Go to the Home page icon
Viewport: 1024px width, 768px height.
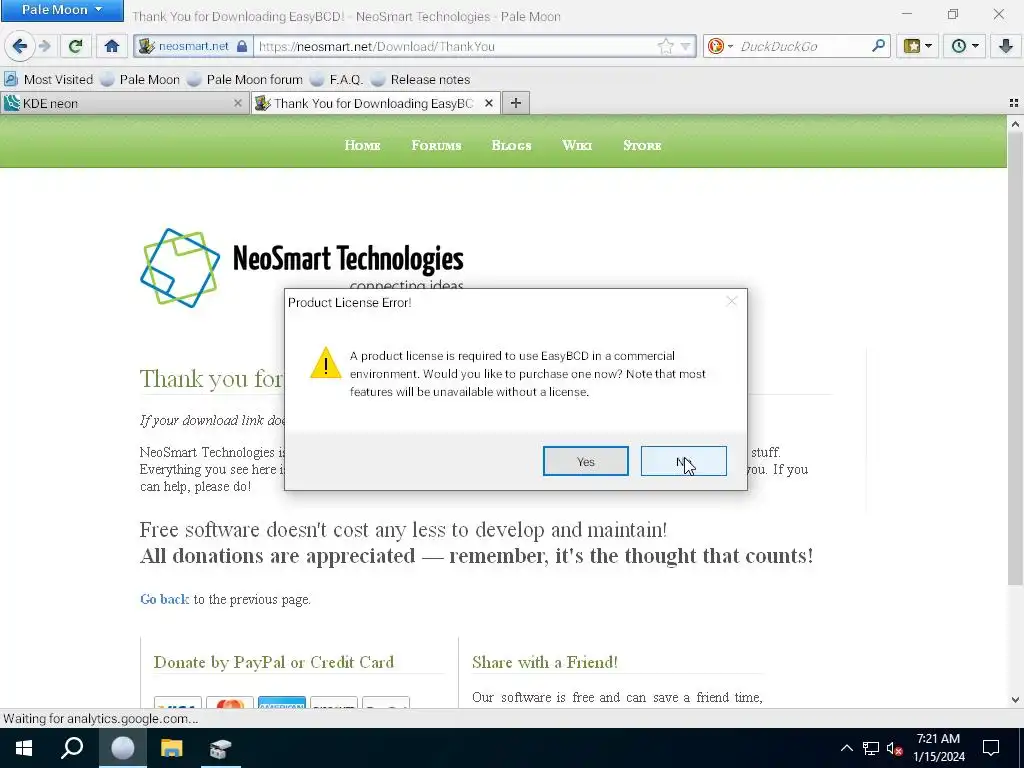[x=112, y=46]
